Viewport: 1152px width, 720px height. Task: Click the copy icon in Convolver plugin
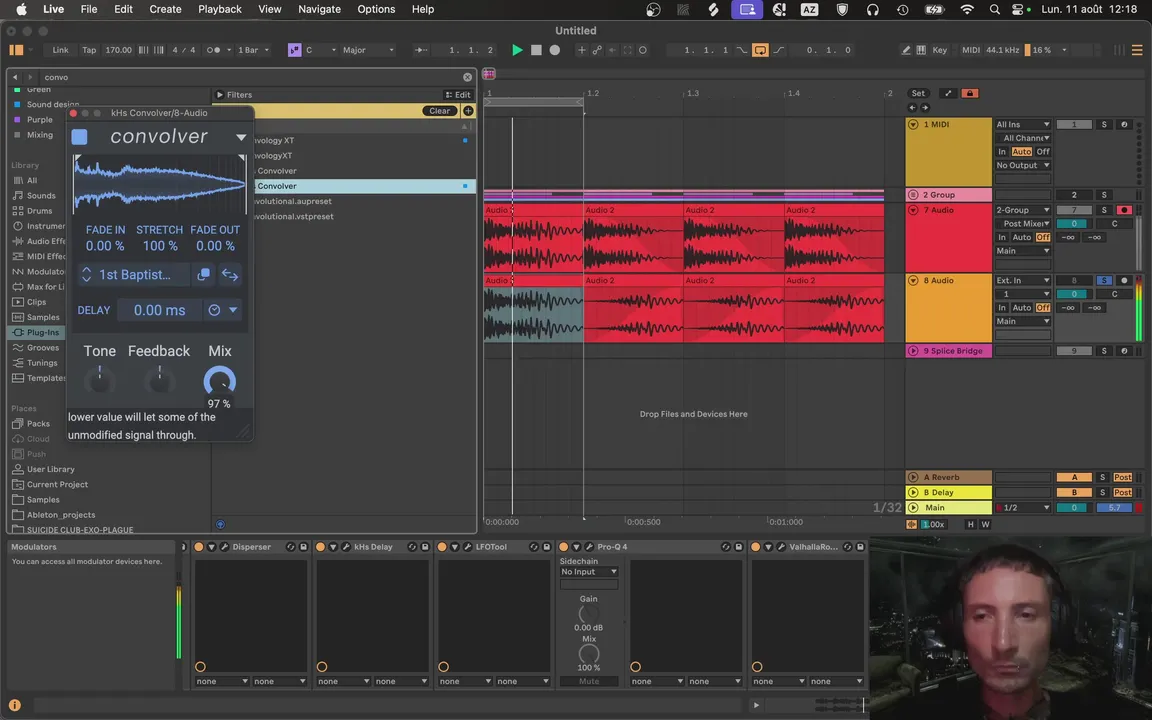[x=204, y=274]
